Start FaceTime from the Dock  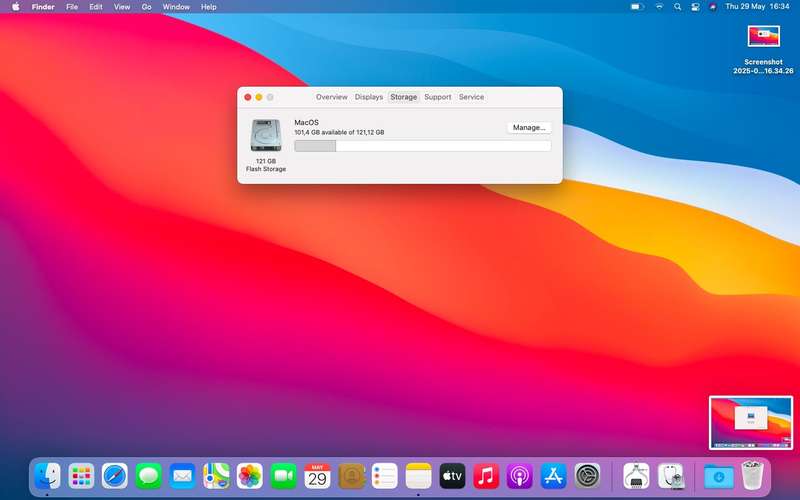[x=283, y=476]
